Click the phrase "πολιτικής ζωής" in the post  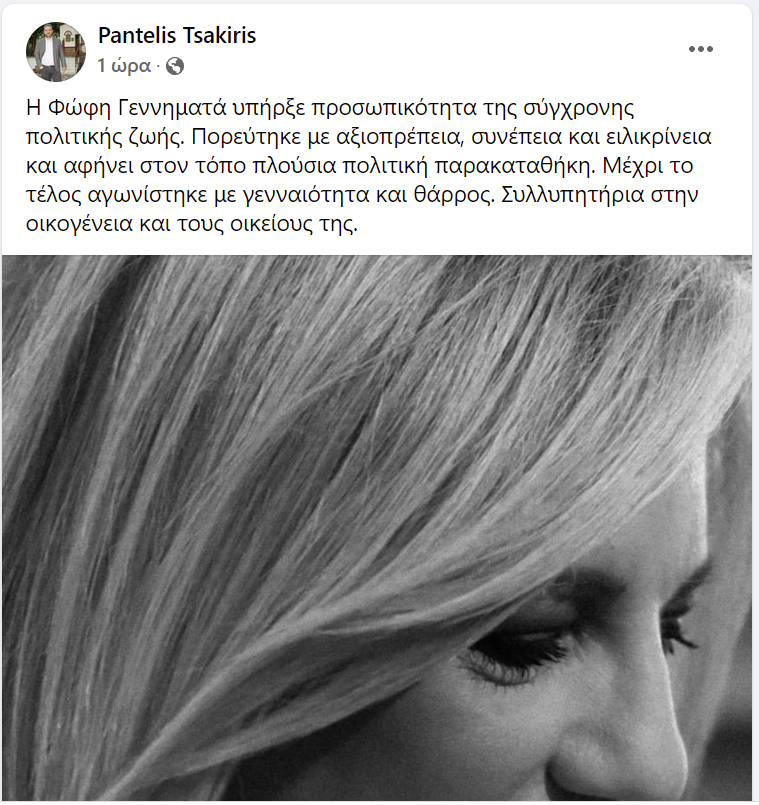coord(104,137)
